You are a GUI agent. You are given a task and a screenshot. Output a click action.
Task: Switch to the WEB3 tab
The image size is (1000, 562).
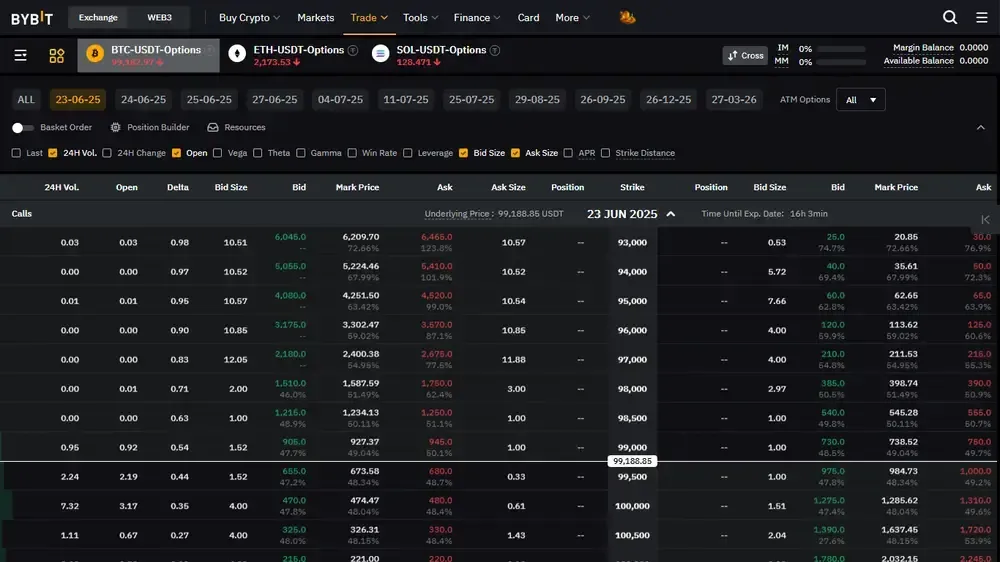(159, 18)
